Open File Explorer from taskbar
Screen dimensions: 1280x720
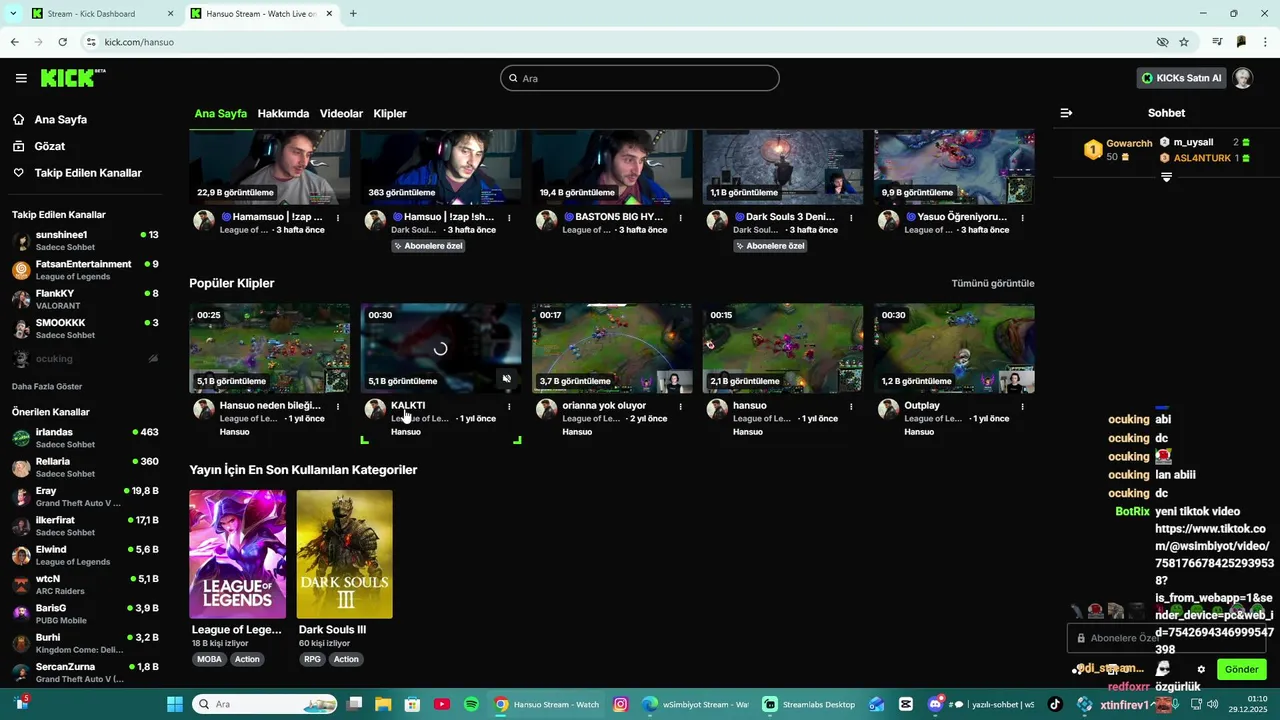click(383, 704)
